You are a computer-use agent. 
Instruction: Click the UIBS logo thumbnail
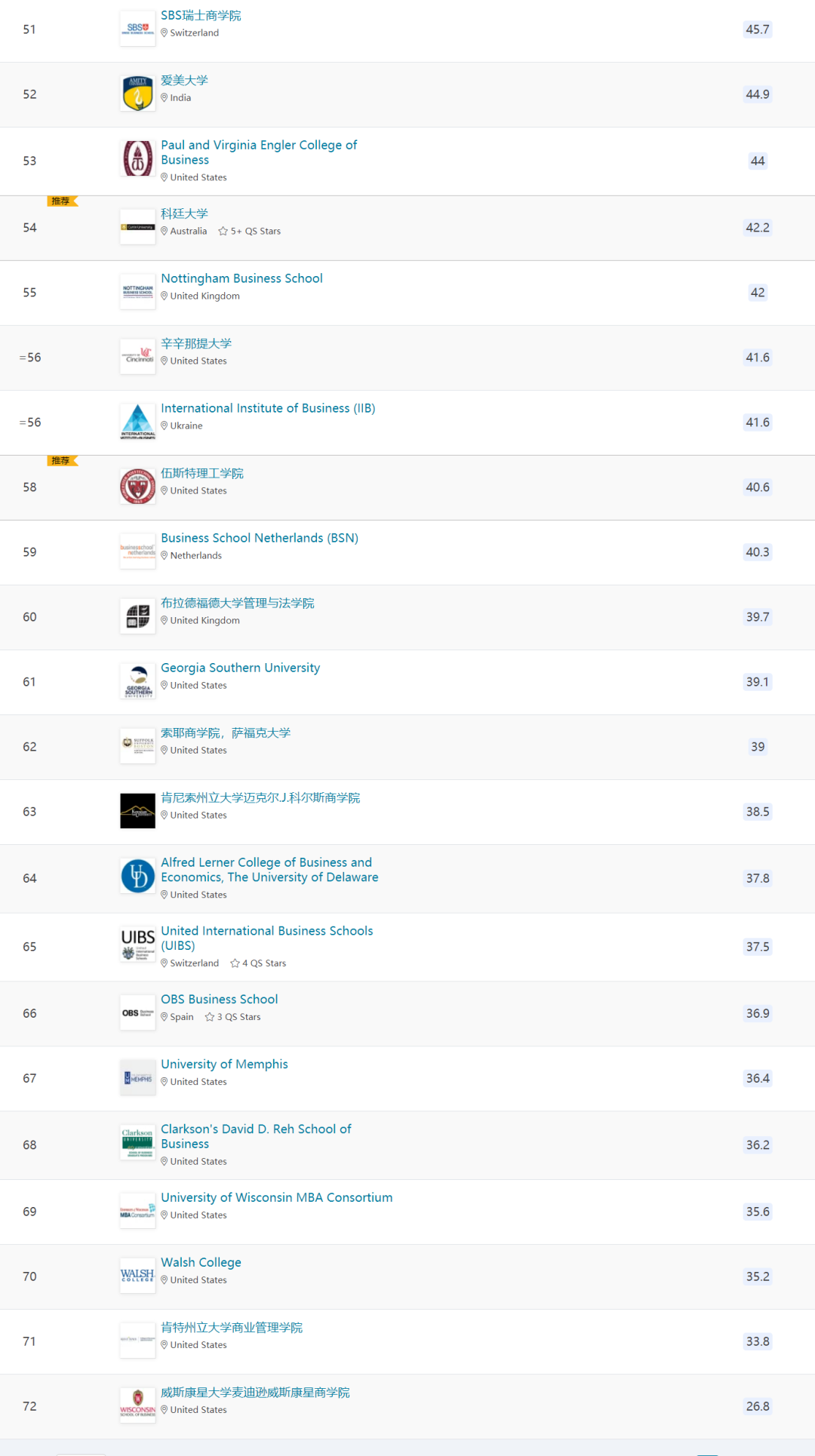point(138,945)
